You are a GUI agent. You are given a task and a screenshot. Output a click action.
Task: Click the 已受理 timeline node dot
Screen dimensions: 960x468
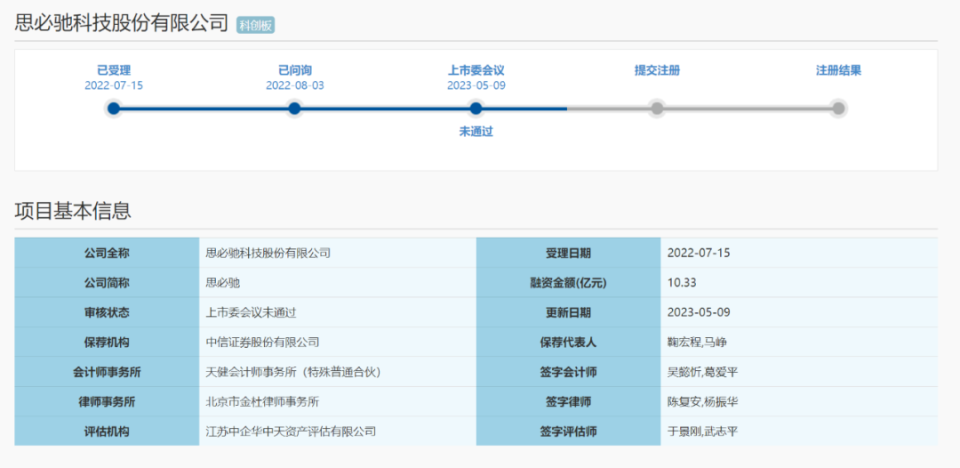click(x=114, y=108)
